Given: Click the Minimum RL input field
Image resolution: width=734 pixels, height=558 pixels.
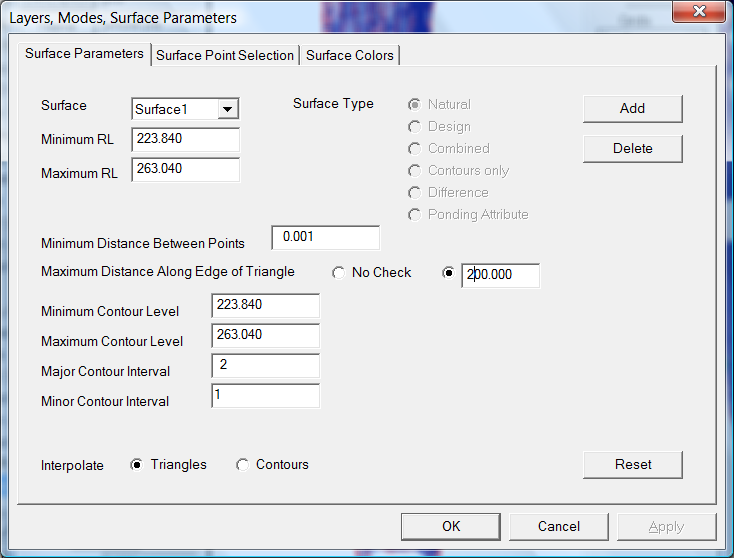Looking at the screenshot, I should coord(185,139).
